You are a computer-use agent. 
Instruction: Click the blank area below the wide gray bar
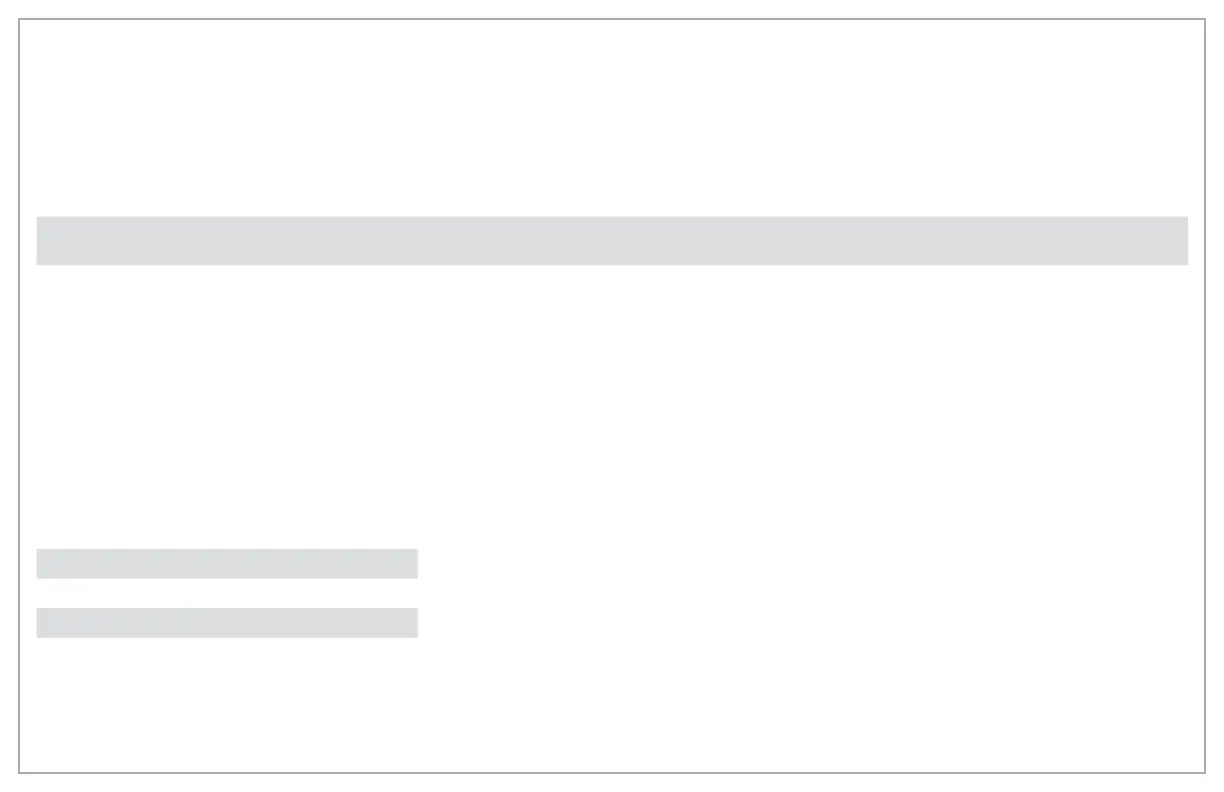pos(612,406)
